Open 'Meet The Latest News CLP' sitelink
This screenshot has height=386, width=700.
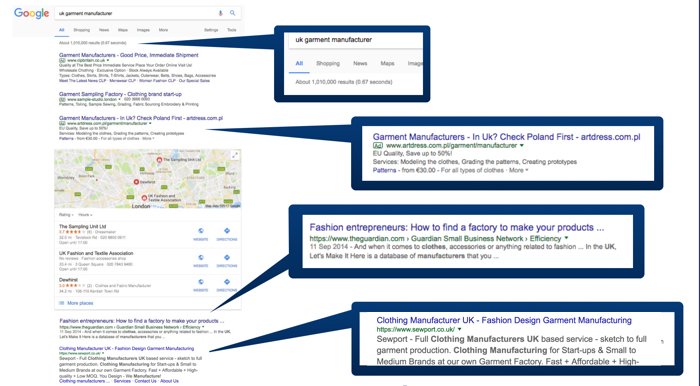tap(83, 81)
